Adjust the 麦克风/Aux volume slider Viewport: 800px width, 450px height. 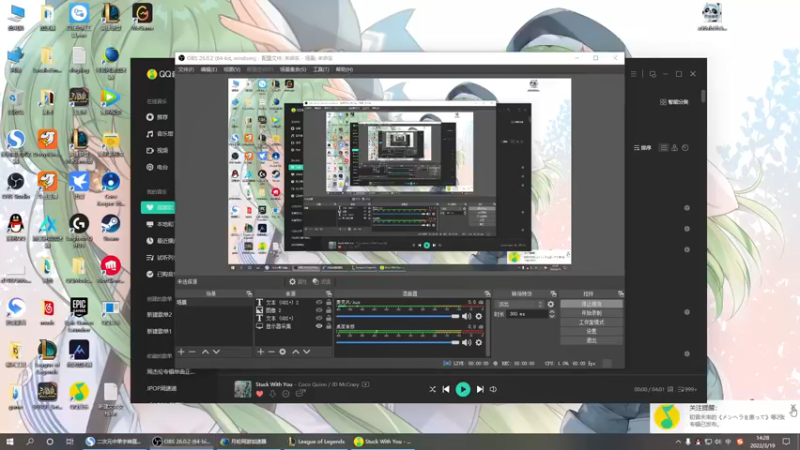(398, 316)
